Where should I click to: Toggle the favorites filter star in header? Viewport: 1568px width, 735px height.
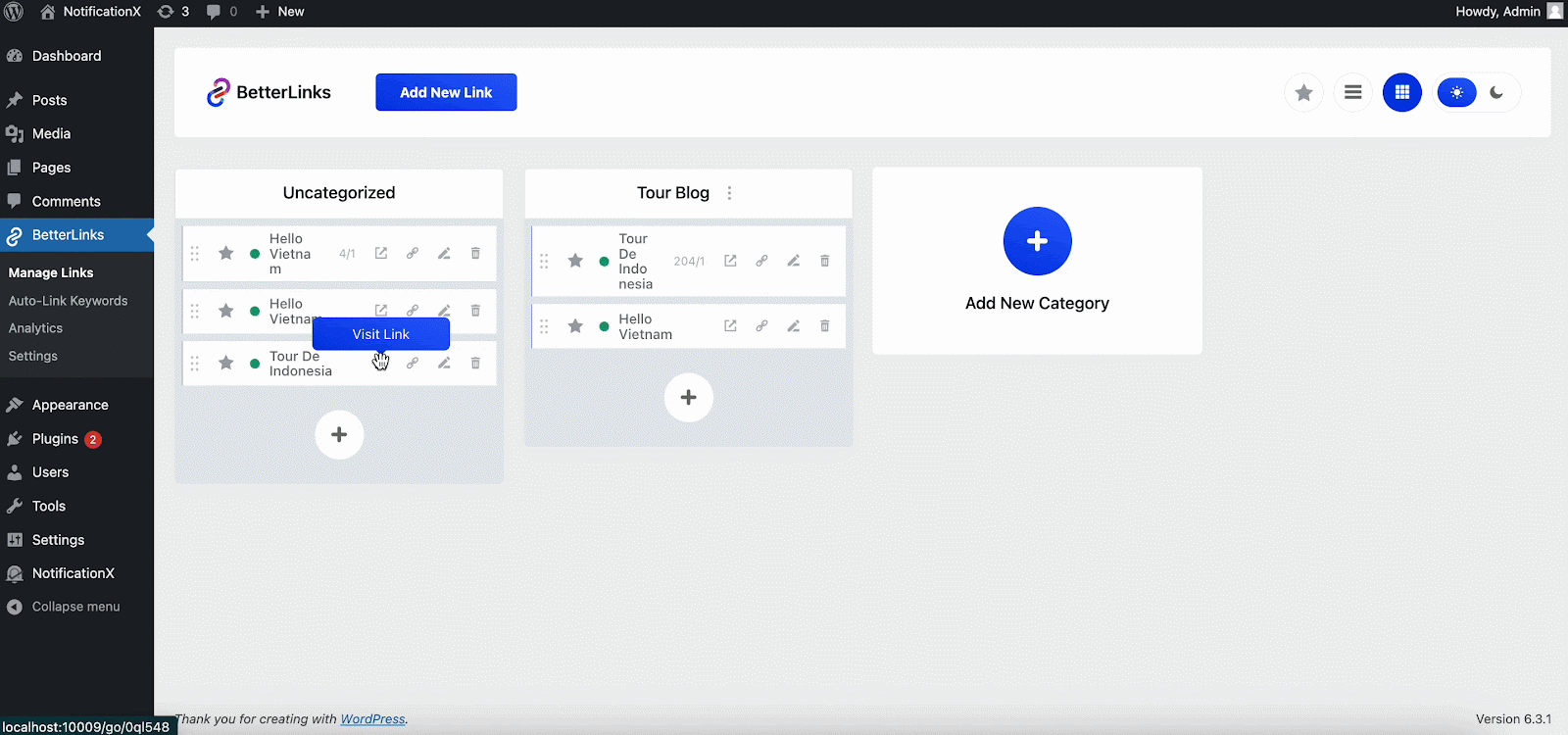[x=1303, y=92]
